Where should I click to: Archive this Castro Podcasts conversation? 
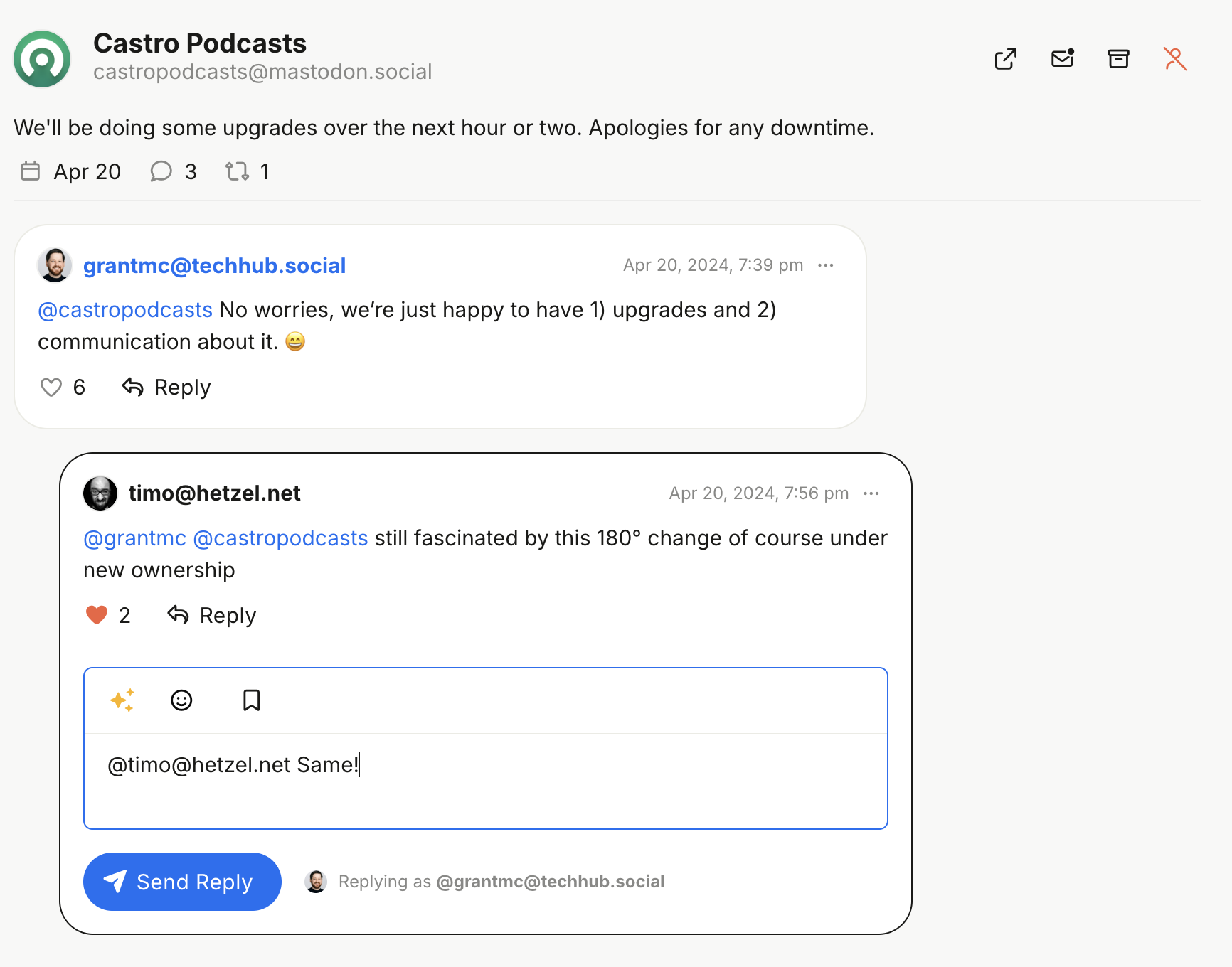[1118, 59]
